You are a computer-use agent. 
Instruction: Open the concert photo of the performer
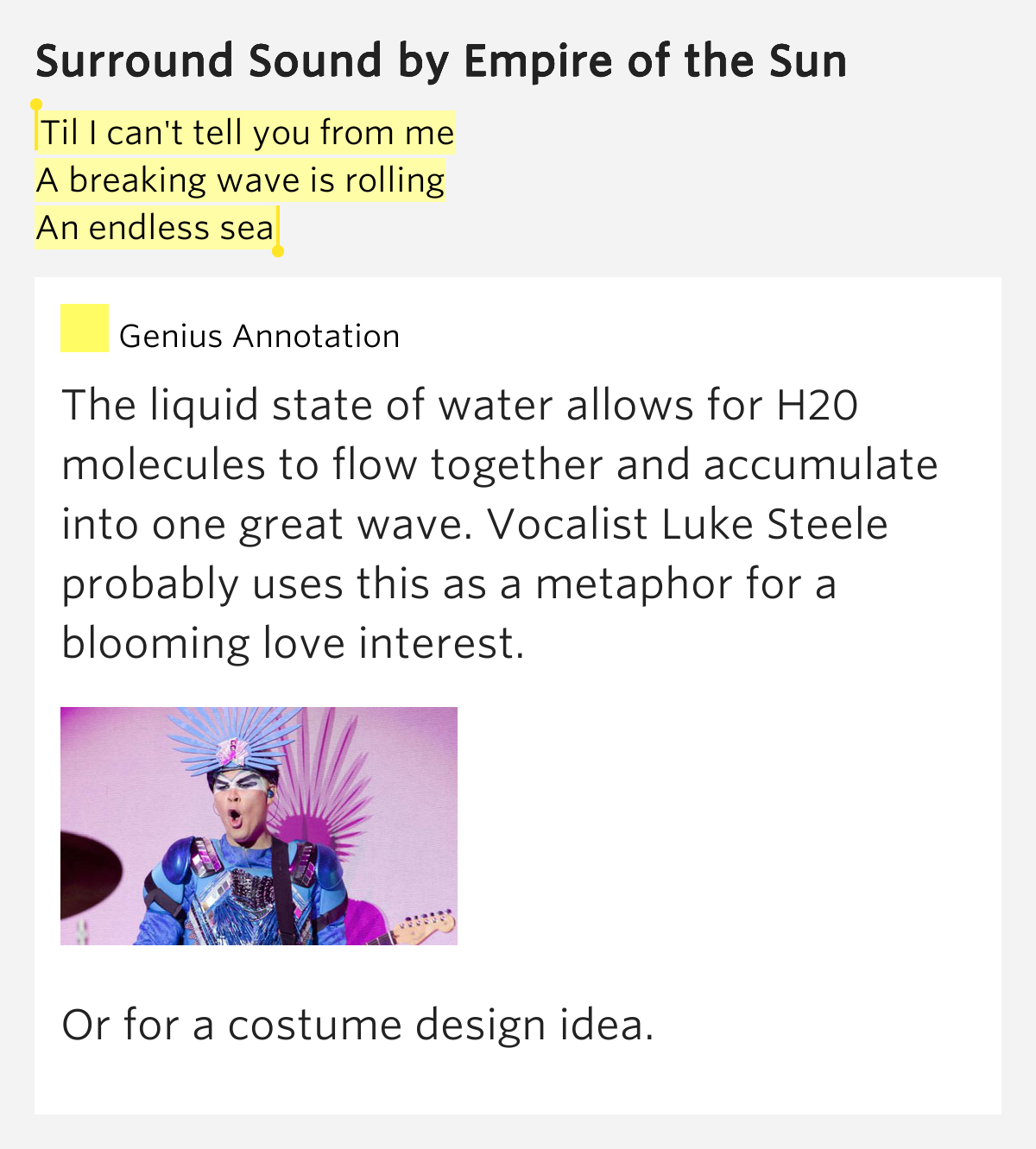click(x=258, y=825)
